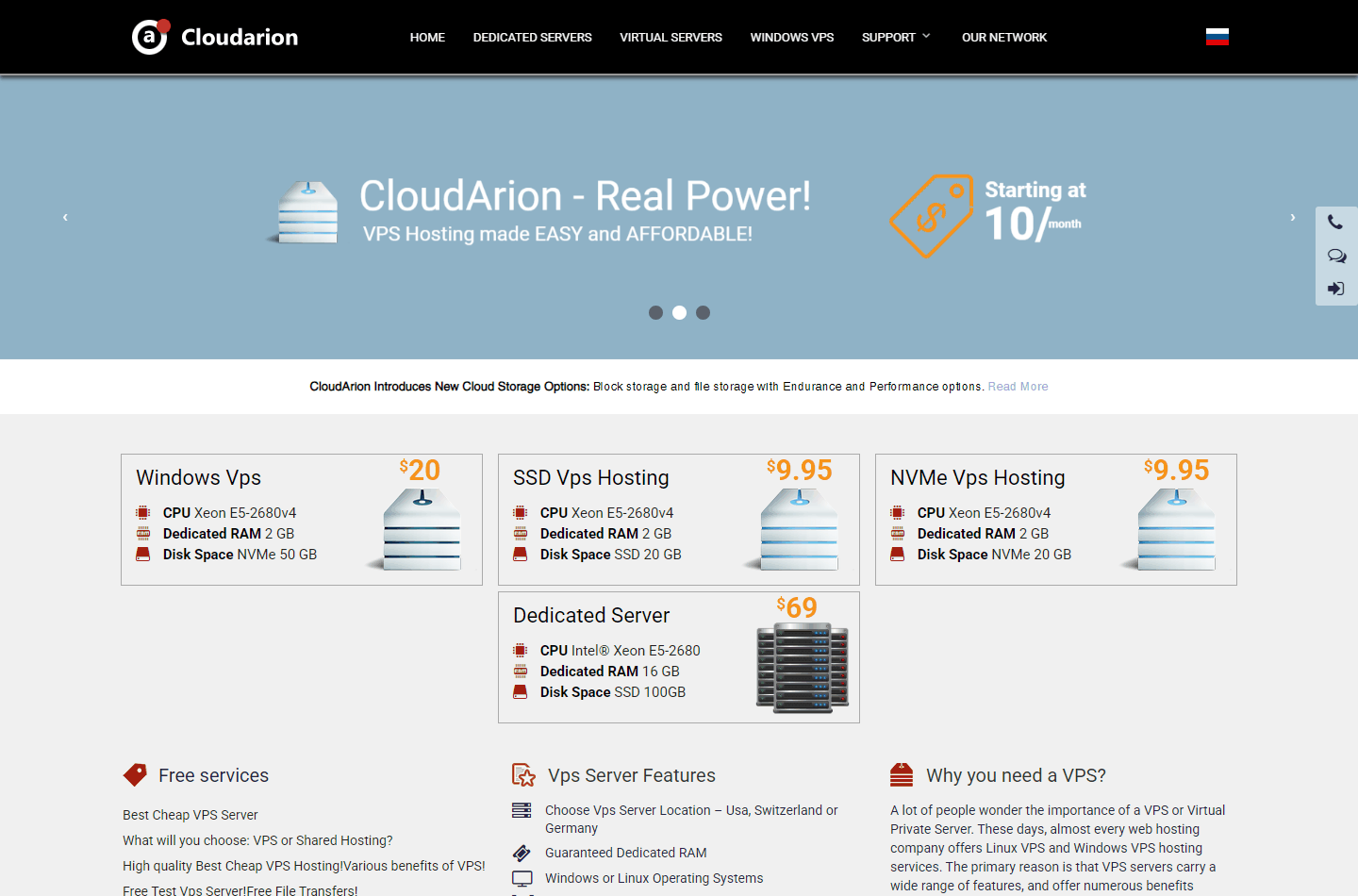Click 'VPS Hosting made EASY and AFFORDABLE!' subtitle

click(557, 234)
